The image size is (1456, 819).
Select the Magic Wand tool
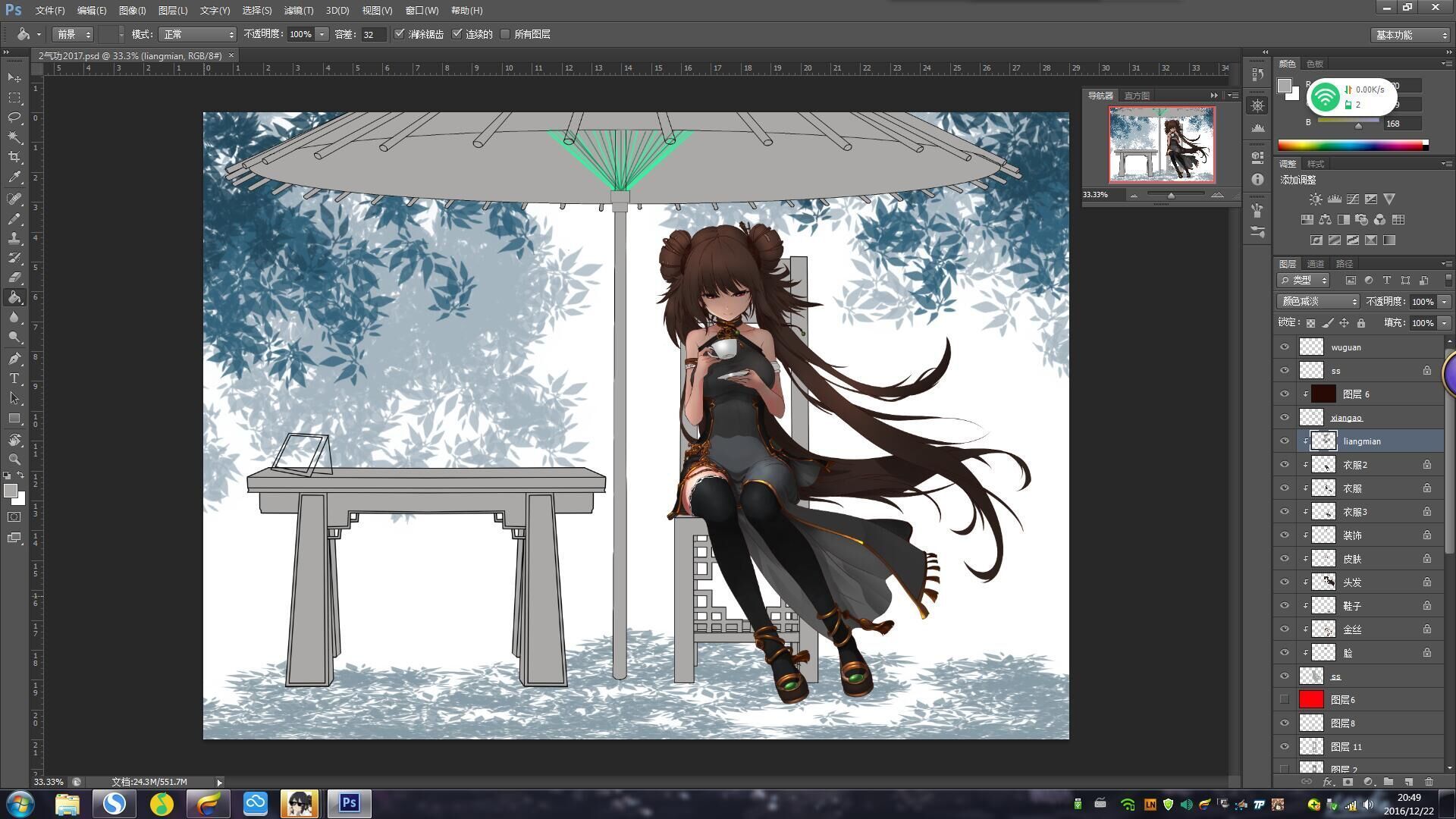coord(14,137)
